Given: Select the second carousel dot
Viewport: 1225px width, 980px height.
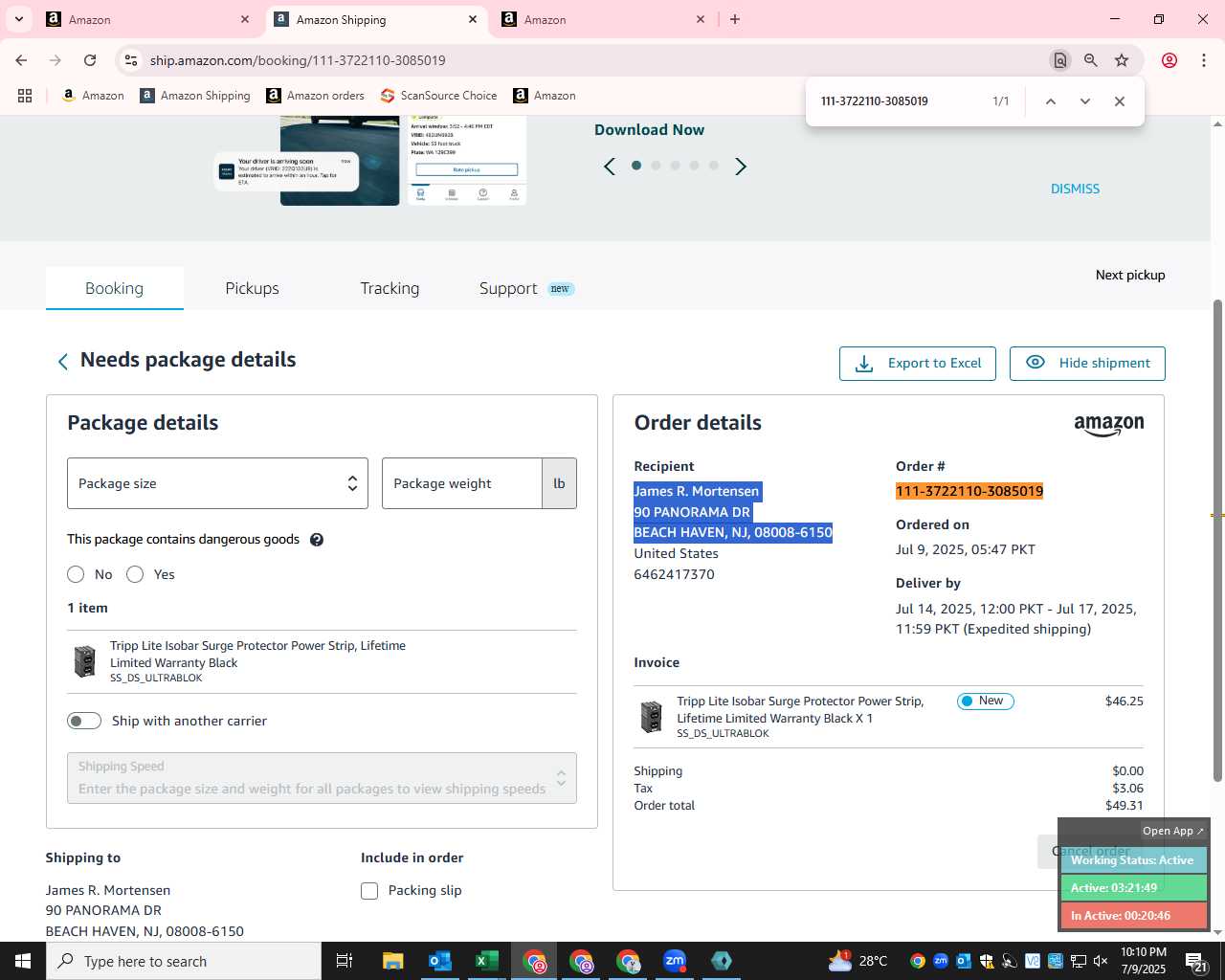Looking at the screenshot, I should 656,166.
